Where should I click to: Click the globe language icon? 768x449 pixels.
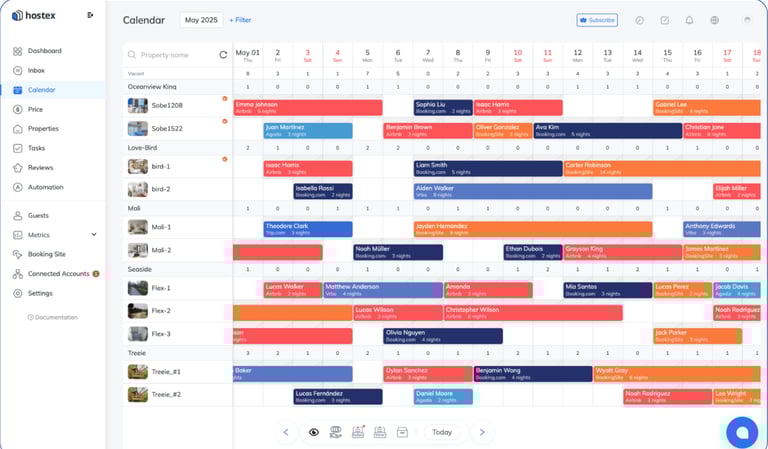pyautogui.click(x=715, y=20)
